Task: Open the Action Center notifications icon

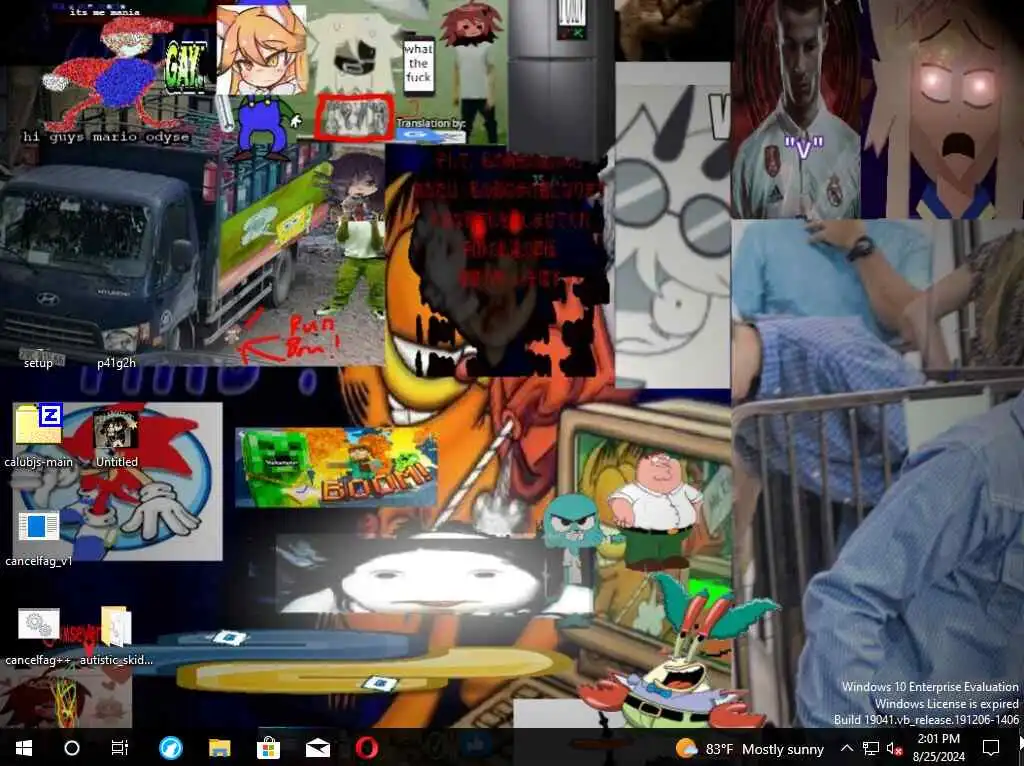Action: [x=991, y=748]
